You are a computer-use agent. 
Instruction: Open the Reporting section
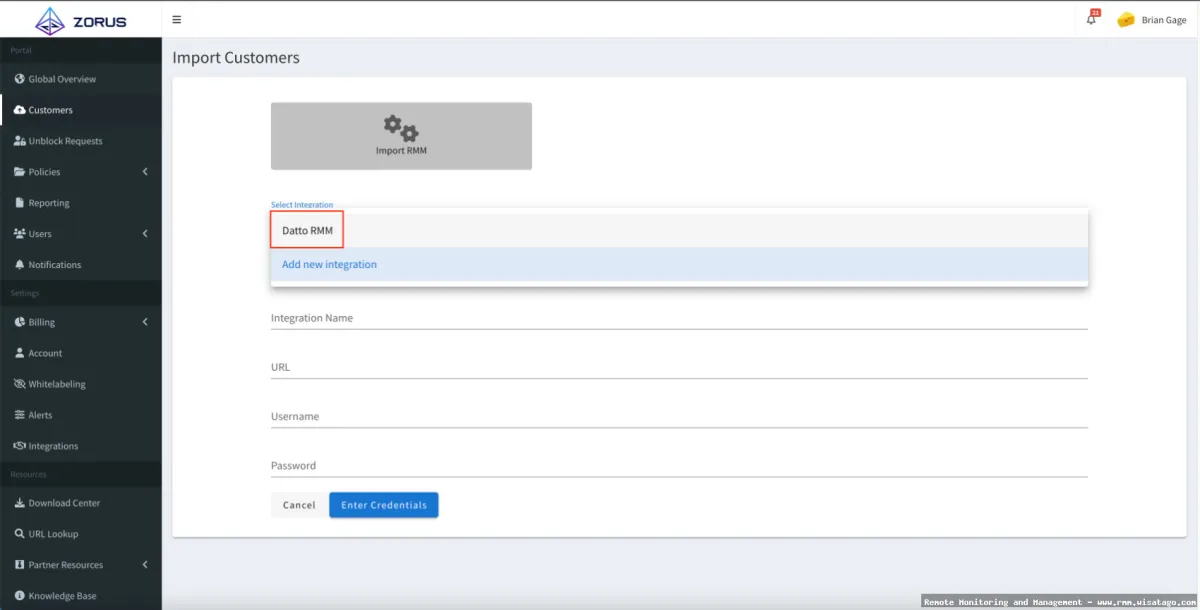(x=49, y=203)
